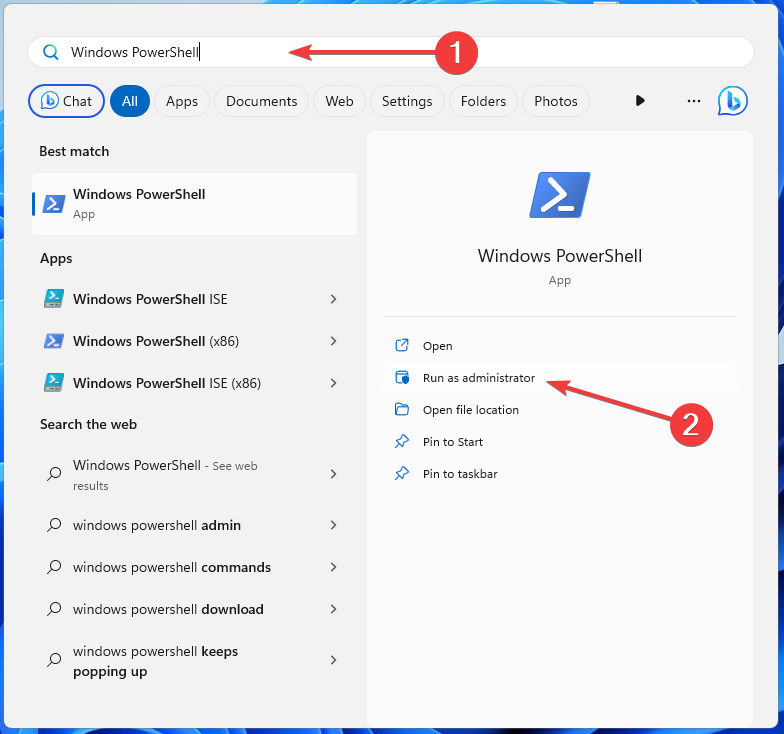Select 'windows powershell keeps popping up' suggestion
This screenshot has width=784, height=734.
click(x=194, y=660)
